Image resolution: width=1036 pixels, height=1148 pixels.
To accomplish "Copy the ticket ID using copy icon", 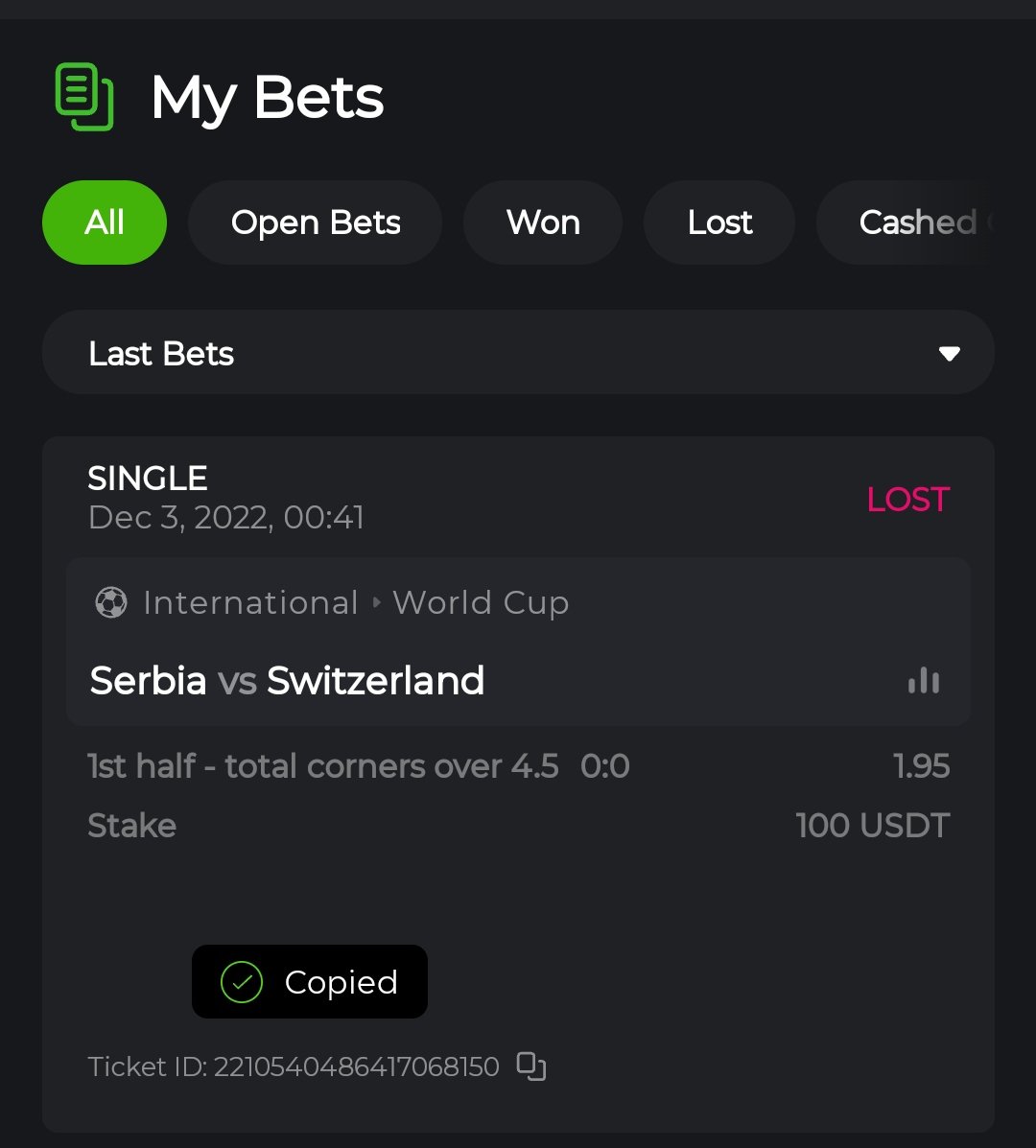I will click(531, 1066).
